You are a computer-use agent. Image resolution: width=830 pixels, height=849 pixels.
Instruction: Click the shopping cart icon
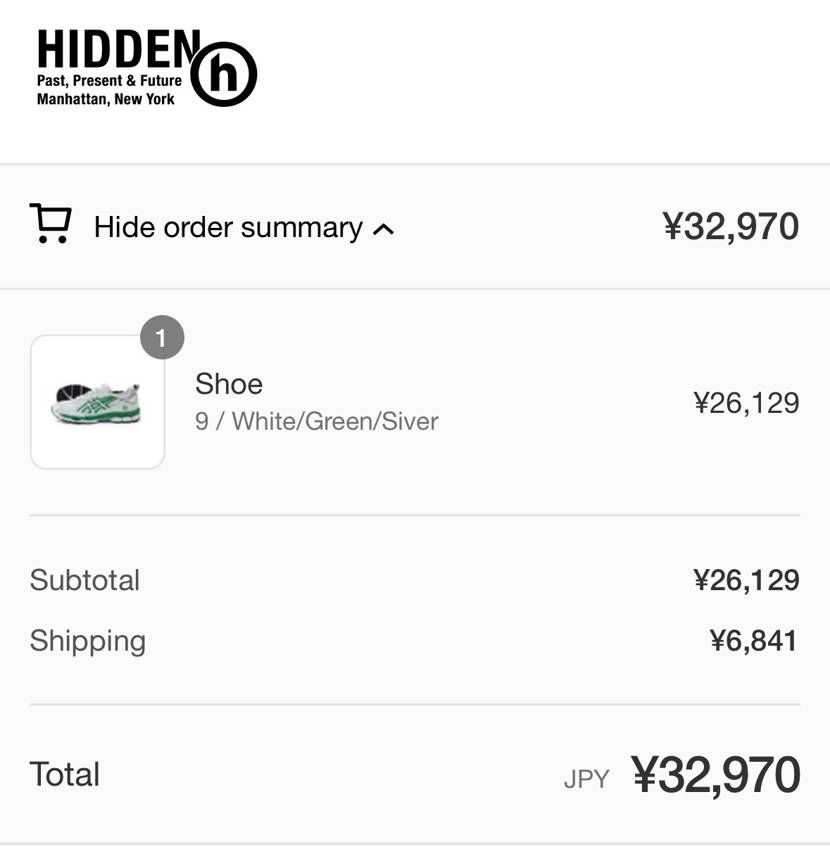click(50, 223)
